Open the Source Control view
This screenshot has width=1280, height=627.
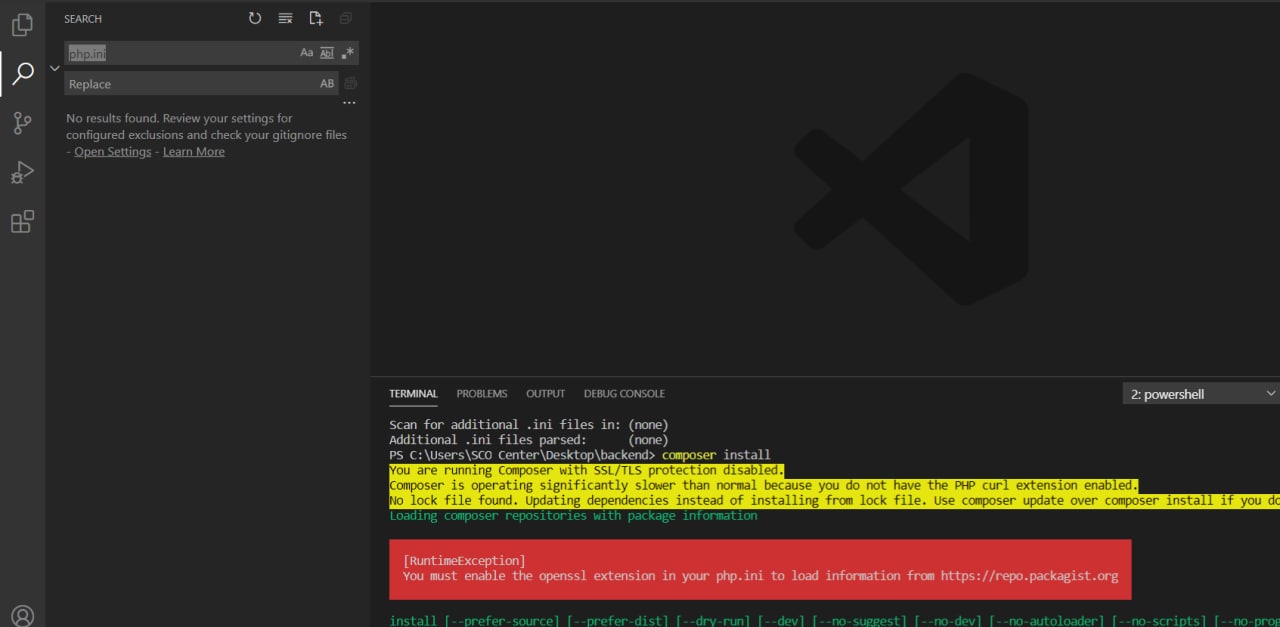(22, 123)
